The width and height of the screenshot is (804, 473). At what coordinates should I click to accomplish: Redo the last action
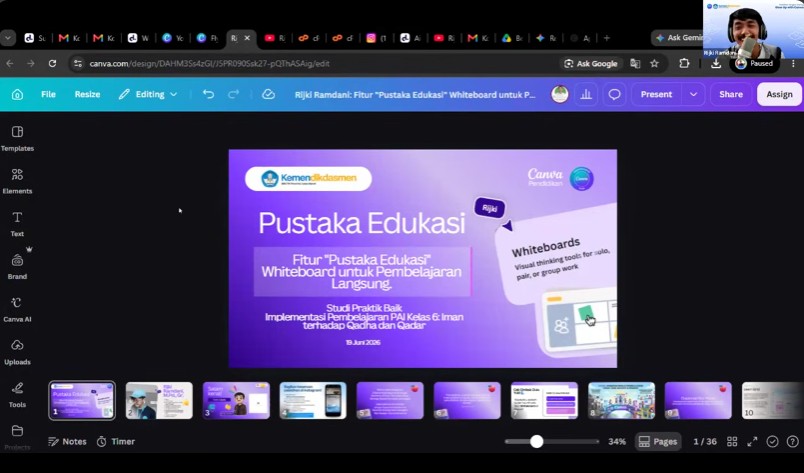(233, 94)
